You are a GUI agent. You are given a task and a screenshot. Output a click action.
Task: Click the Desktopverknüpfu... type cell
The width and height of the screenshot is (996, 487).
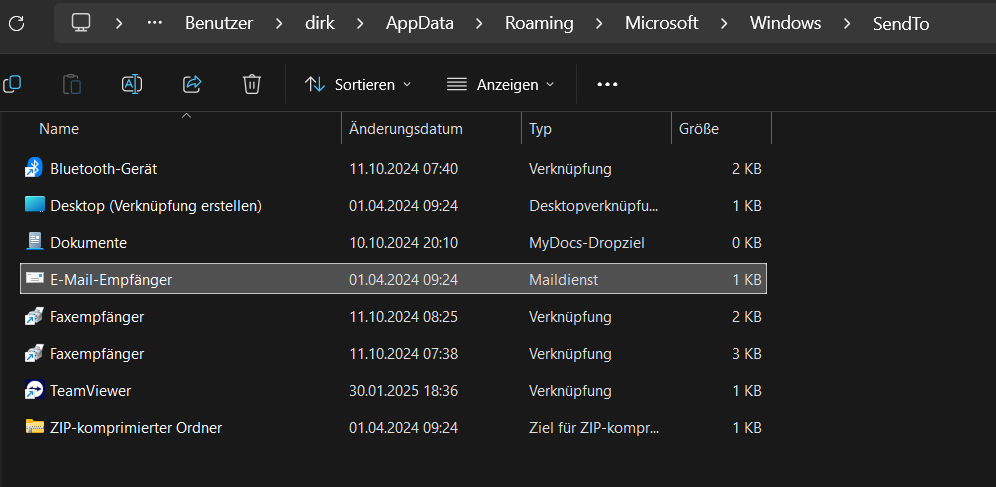click(594, 206)
